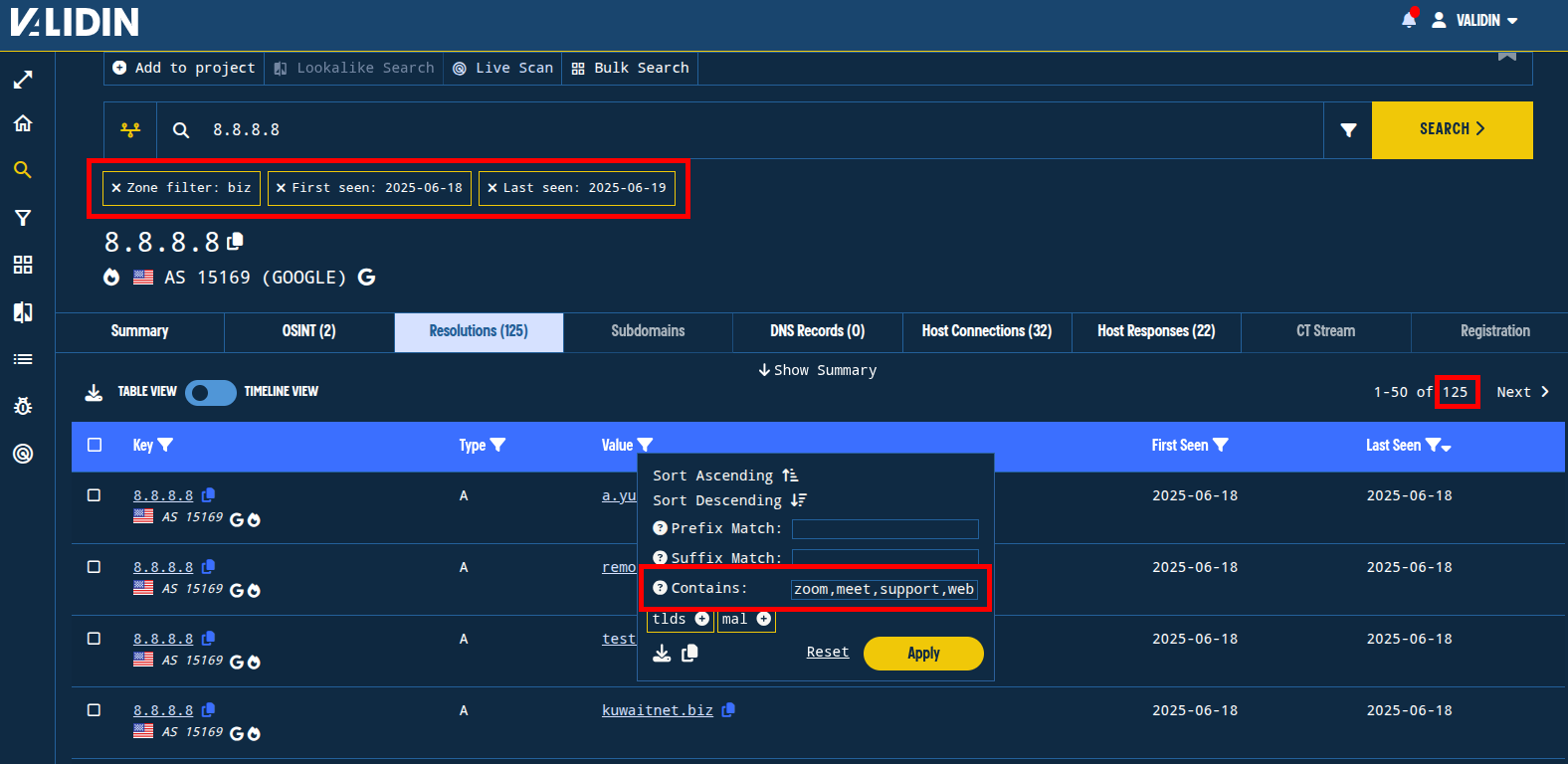Open the DNS Records (0) tab
This screenshot has height=764, width=1568.
(817, 331)
